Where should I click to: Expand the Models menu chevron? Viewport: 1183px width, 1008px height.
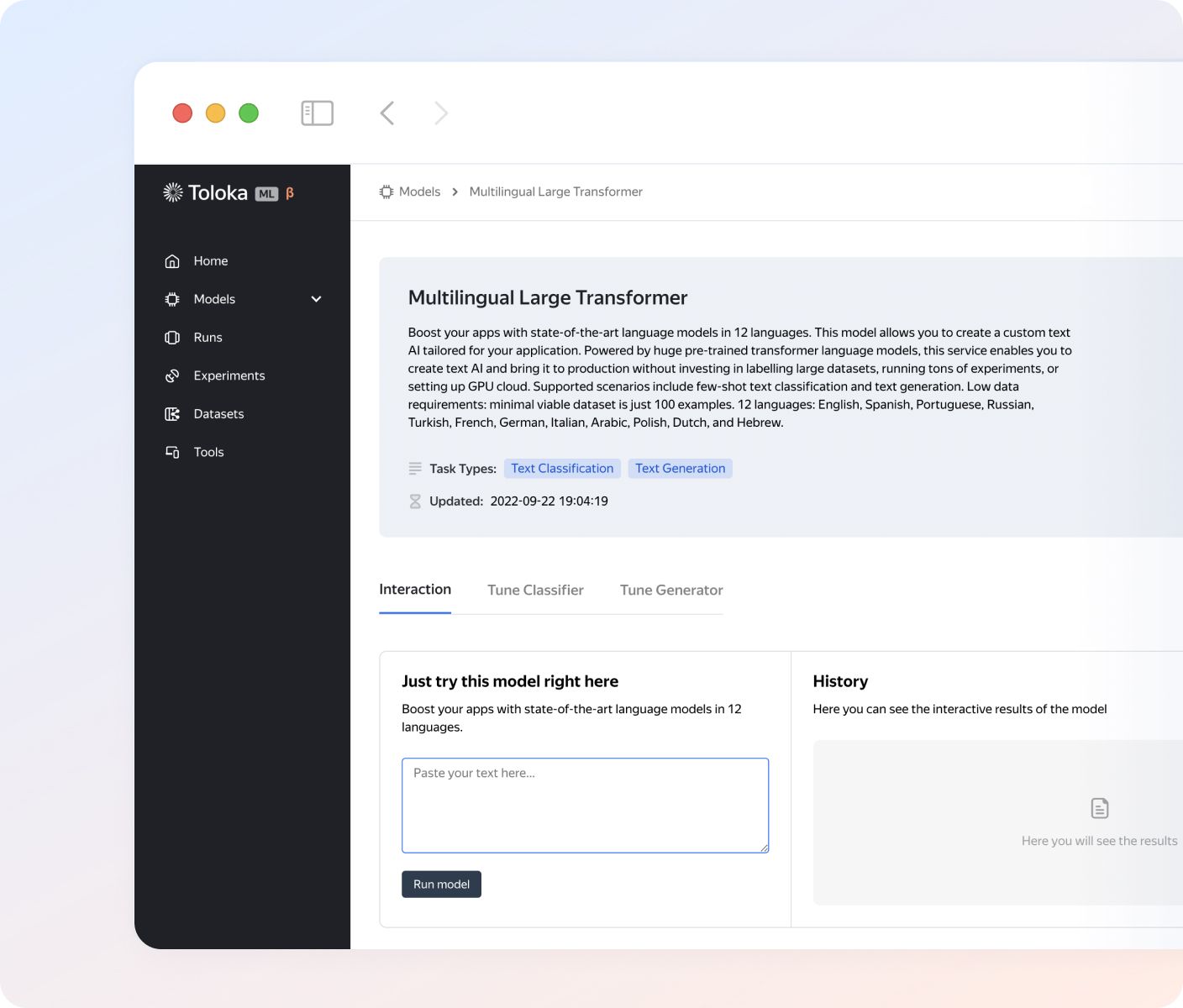317,299
